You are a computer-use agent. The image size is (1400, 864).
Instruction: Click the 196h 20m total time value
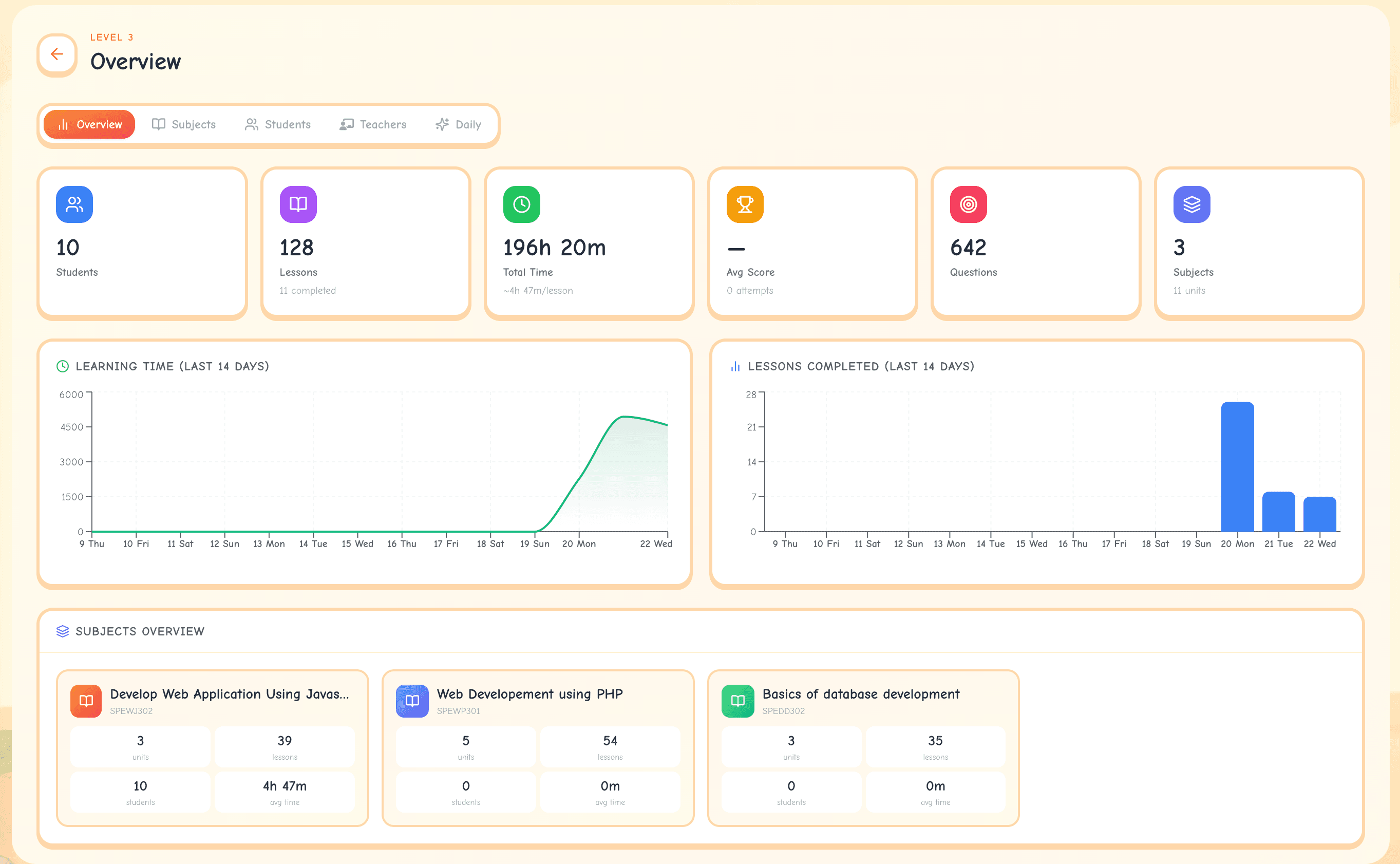554,248
